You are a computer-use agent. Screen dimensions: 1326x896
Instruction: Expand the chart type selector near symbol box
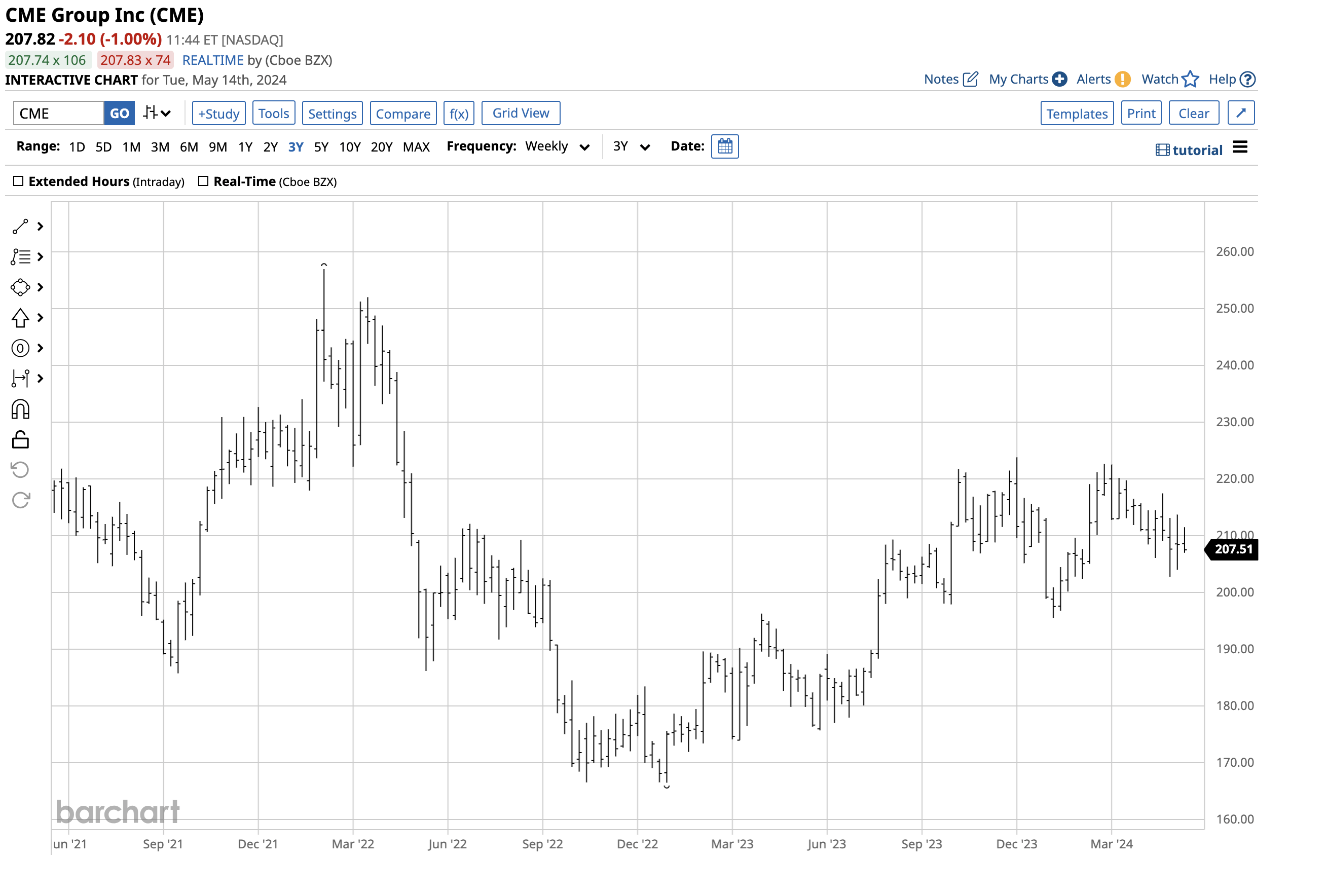155,113
